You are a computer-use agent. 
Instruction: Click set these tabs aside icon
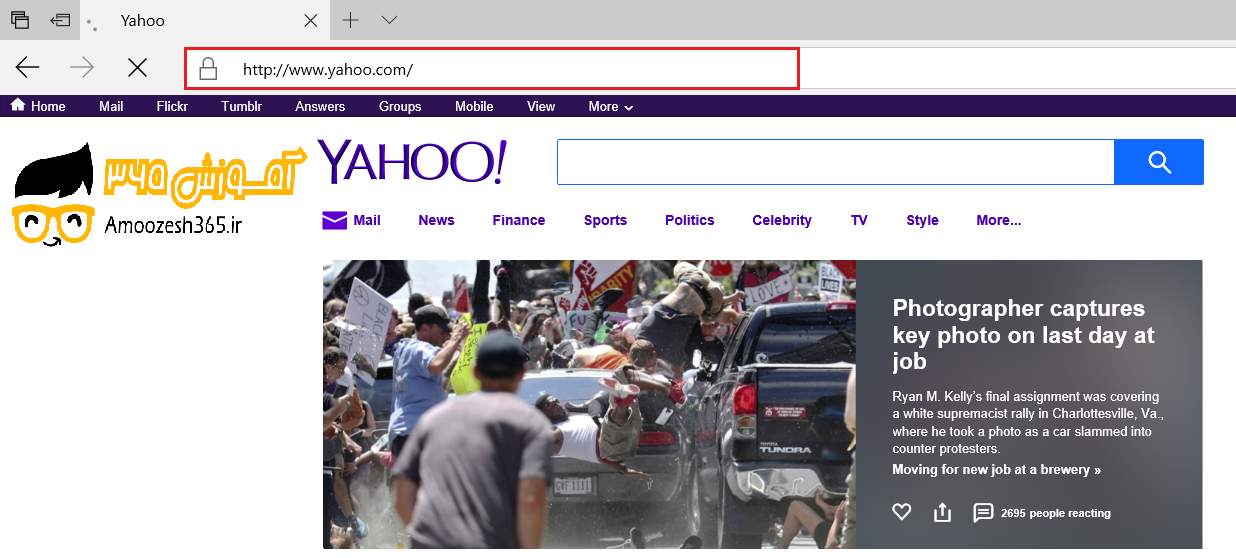[x=61, y=20]
